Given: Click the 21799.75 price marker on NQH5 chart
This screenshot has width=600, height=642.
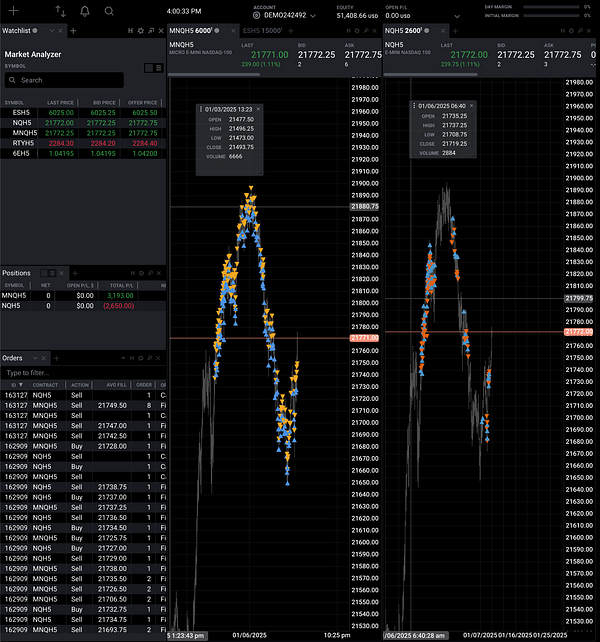Looking at the screenshot, I should pyautogui.click(x=579, y=298).
